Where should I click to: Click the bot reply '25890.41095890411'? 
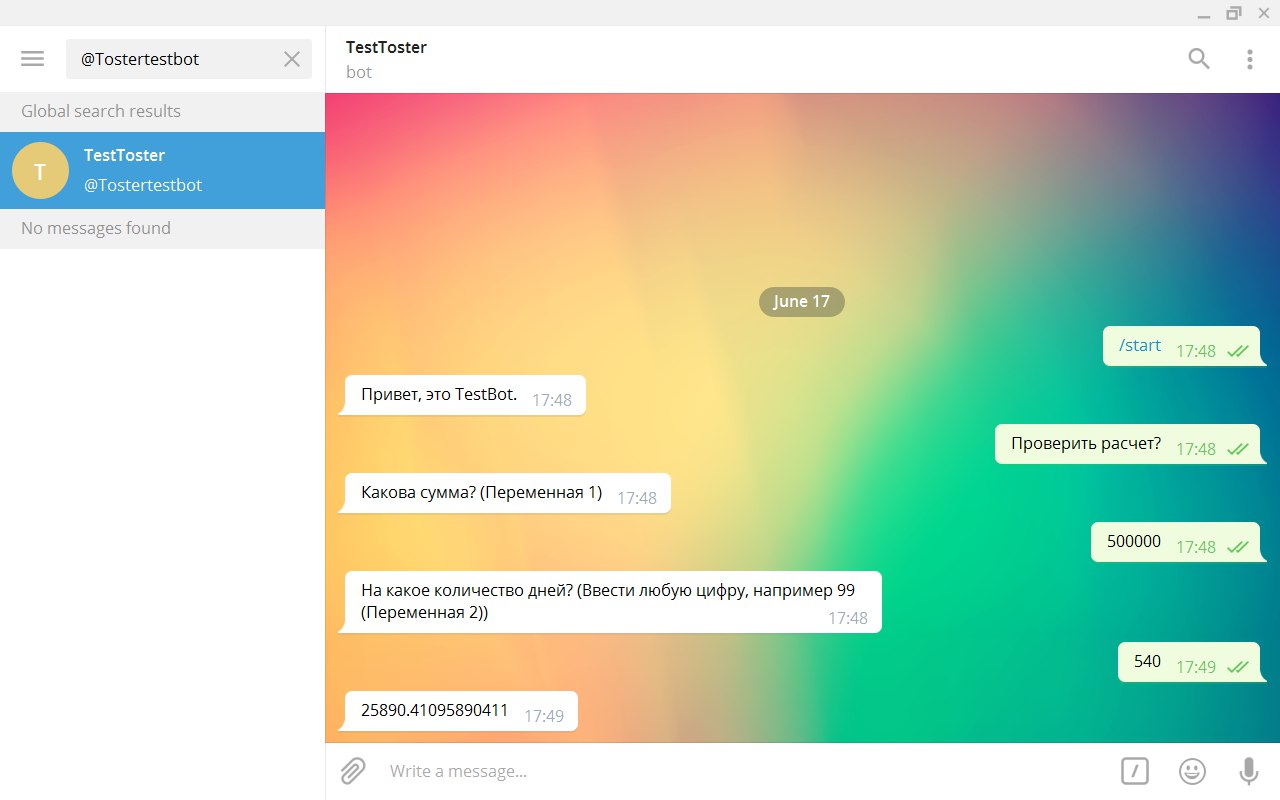pyautogui.click(x=461, y=711)
